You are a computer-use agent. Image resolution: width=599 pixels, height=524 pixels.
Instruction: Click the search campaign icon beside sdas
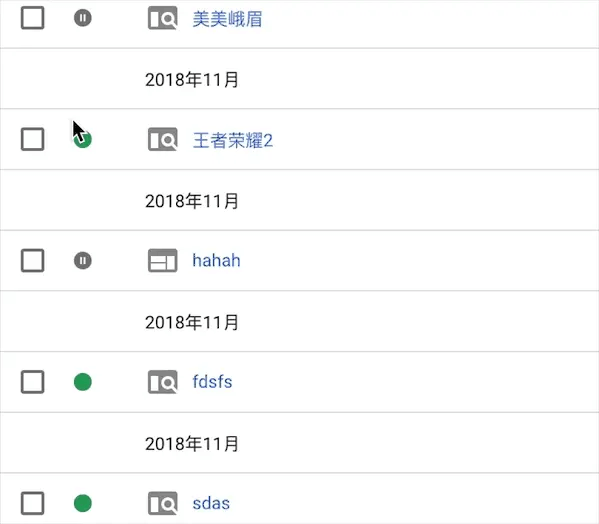(x=163, y=503)
